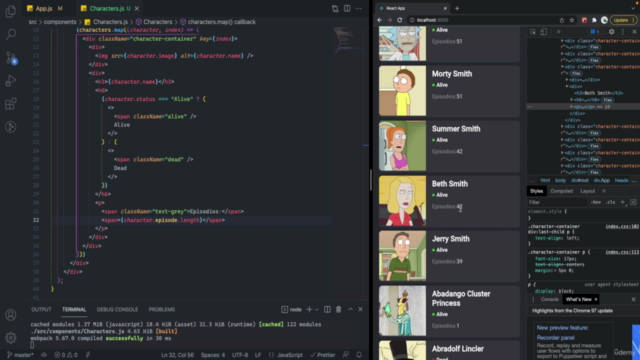This screenshot has height=360, width=640.
Task: Click the Morty Smith character image
Action: click(402, 91)
